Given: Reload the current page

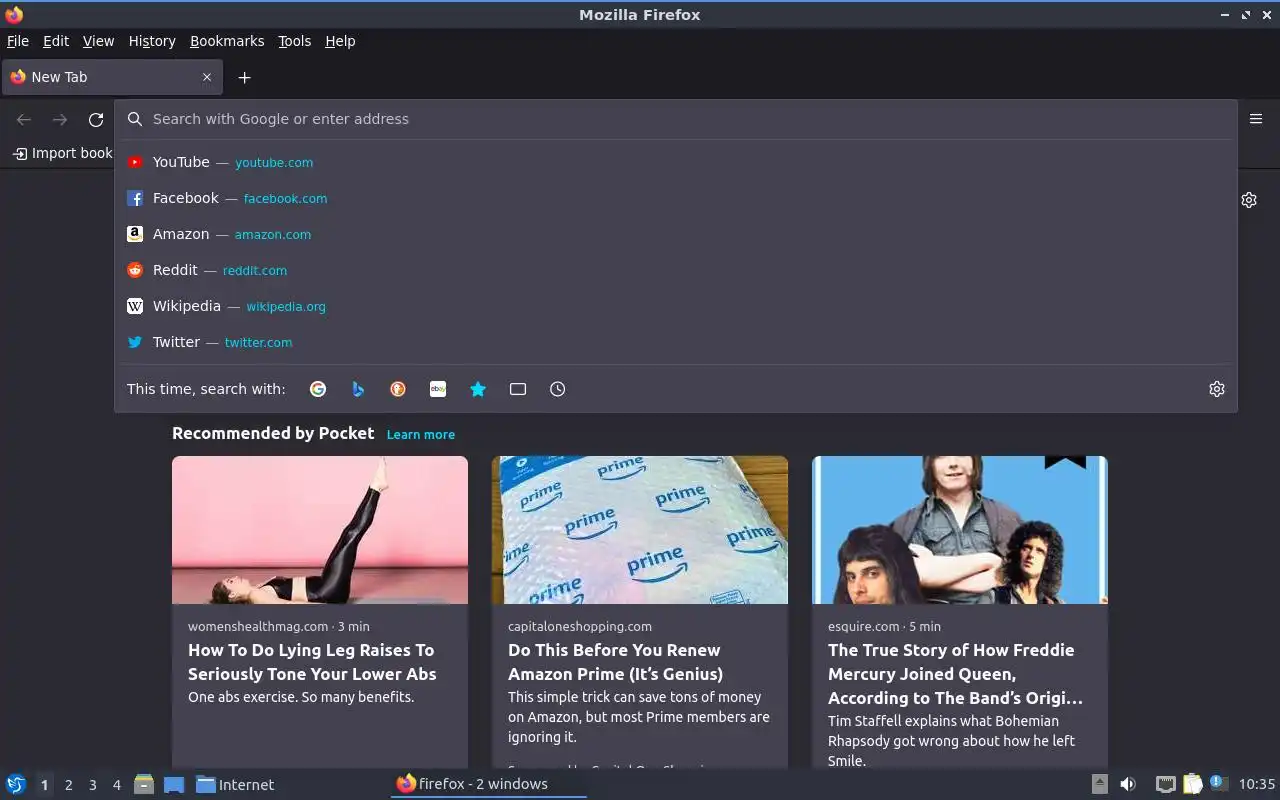Looking at the screenshot, I should coord(96,119).
